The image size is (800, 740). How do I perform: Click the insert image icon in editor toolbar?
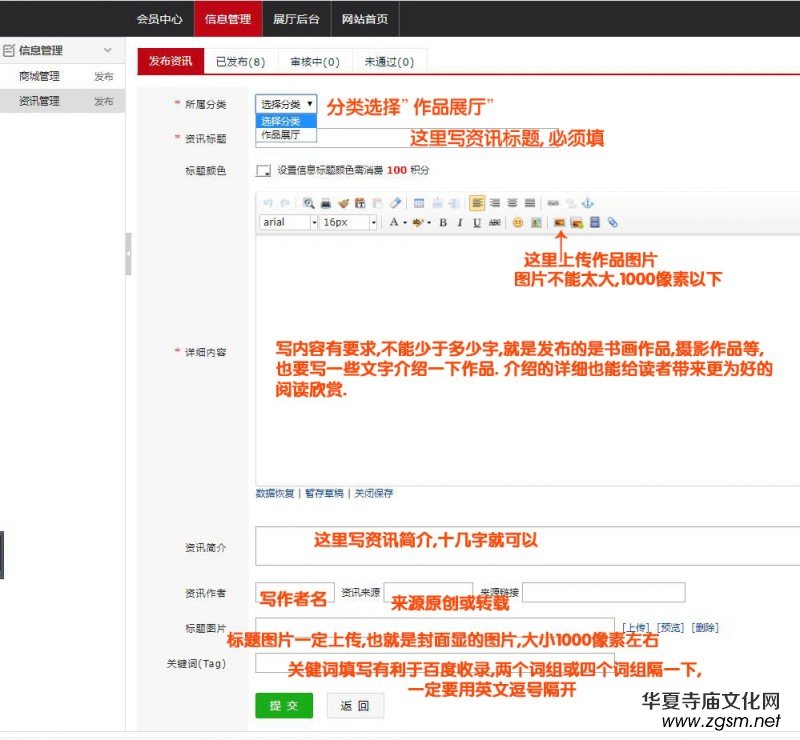click(x=560, y=222)
